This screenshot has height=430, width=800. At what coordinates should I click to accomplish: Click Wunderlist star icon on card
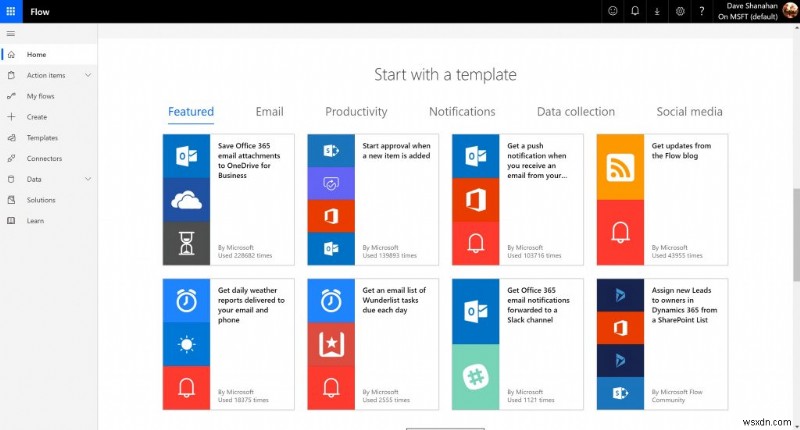click(331, 344)
